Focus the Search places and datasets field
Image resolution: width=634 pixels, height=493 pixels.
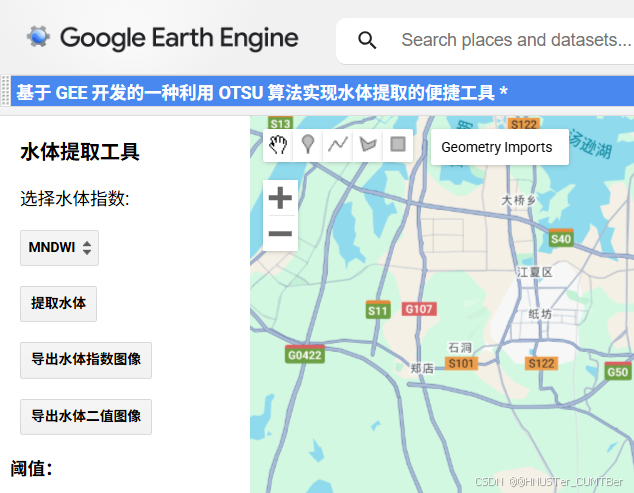pyautogui.click(x=516, y=40)
